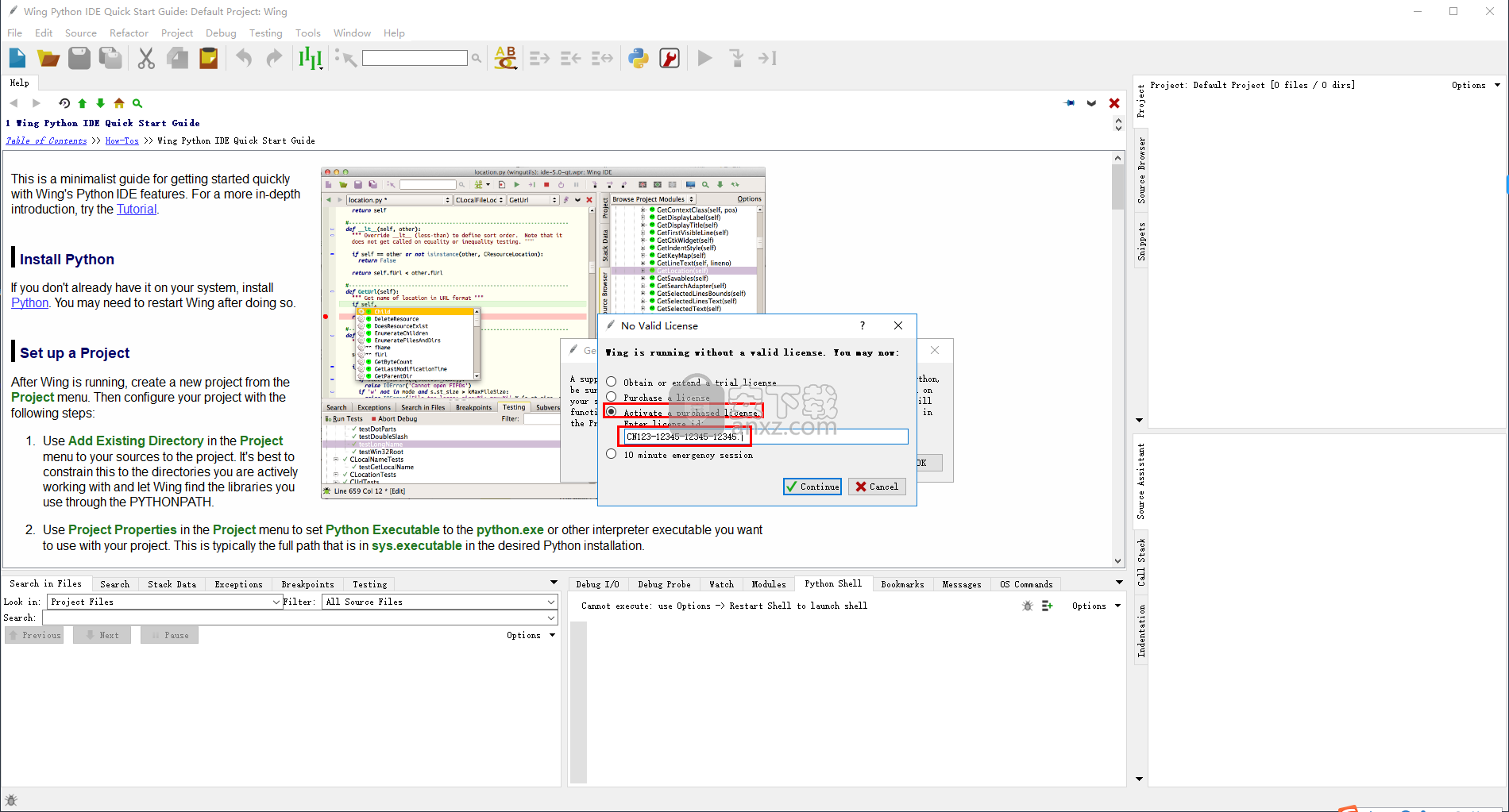Click the toolbar search input field

(x=415, y=58)
